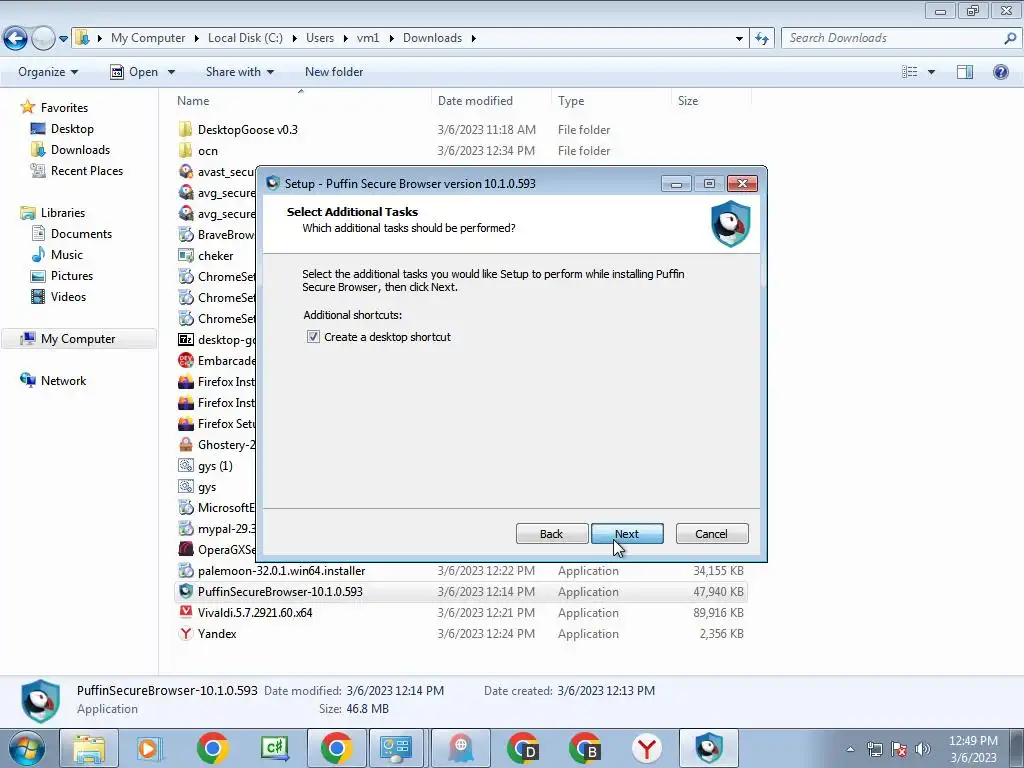Create a New folder from the toolbar
Screen dimensions: 1024x768
pyautogui.click(x=334, y=72)
